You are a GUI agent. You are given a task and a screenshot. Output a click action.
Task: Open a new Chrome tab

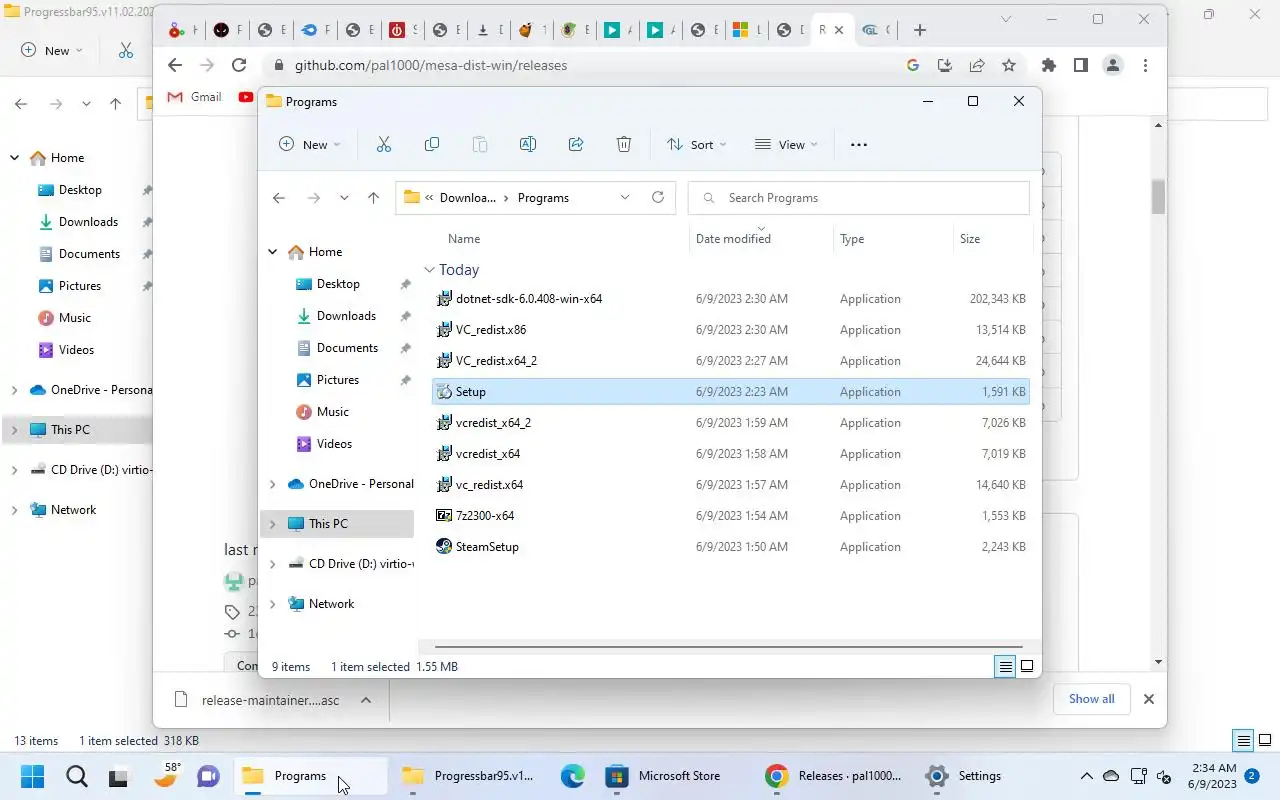tap(920, 30)
